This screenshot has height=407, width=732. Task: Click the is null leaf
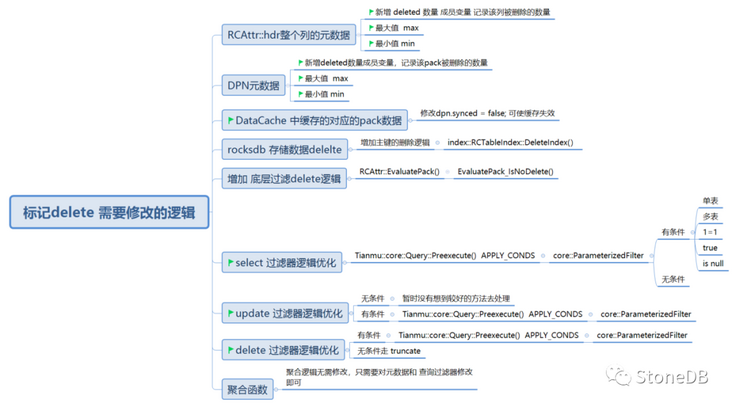713,264
